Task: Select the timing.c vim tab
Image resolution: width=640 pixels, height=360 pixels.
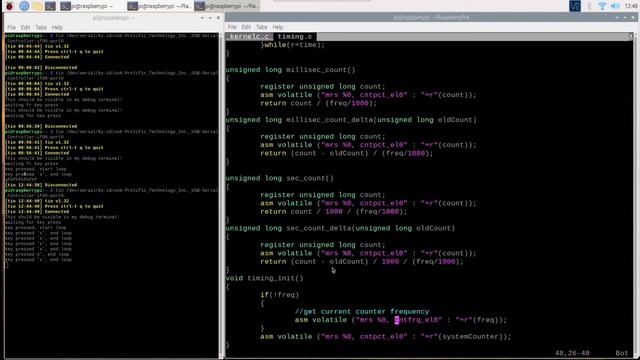Action: click(x=295, y=37)
